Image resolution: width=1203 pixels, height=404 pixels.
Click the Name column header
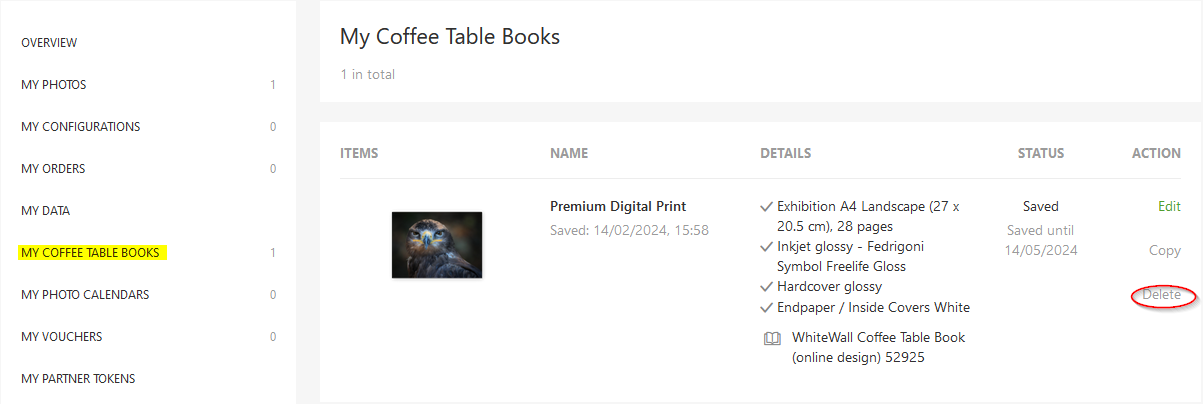point(569,154)
